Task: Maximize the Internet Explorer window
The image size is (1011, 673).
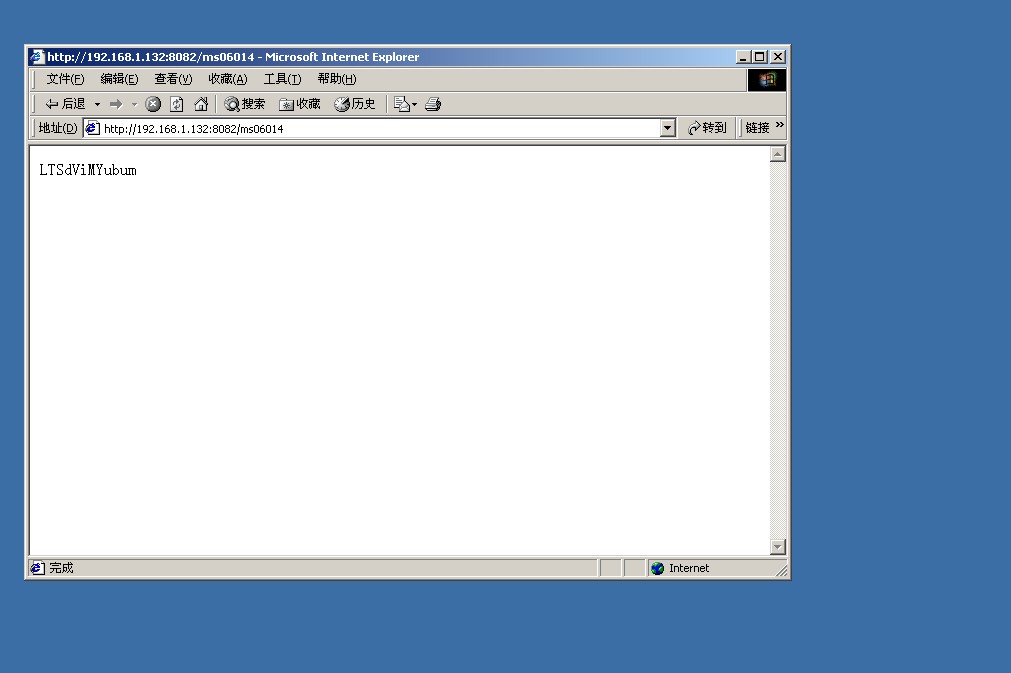Action: click(x=760, y=57)
